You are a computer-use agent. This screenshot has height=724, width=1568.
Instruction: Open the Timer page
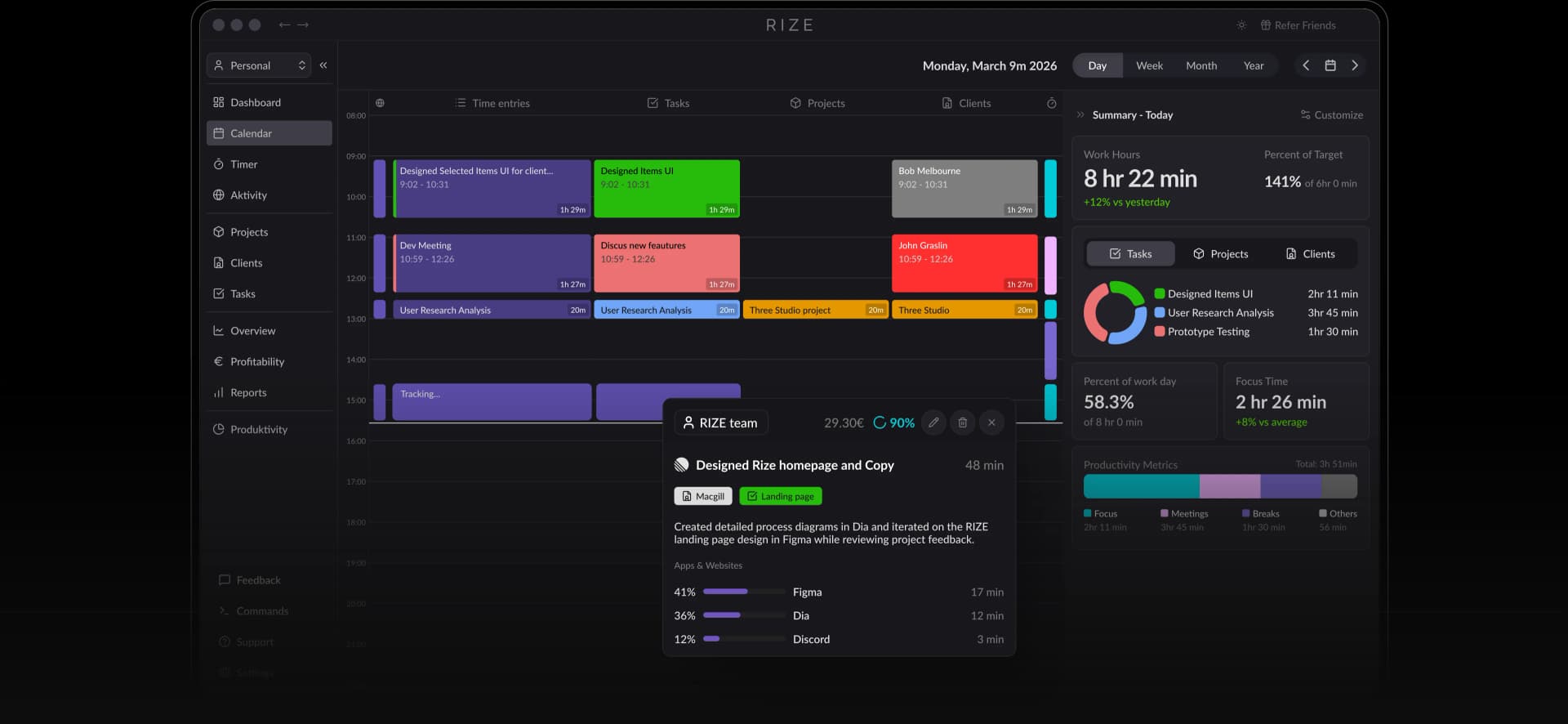click(x=269, y=164)
